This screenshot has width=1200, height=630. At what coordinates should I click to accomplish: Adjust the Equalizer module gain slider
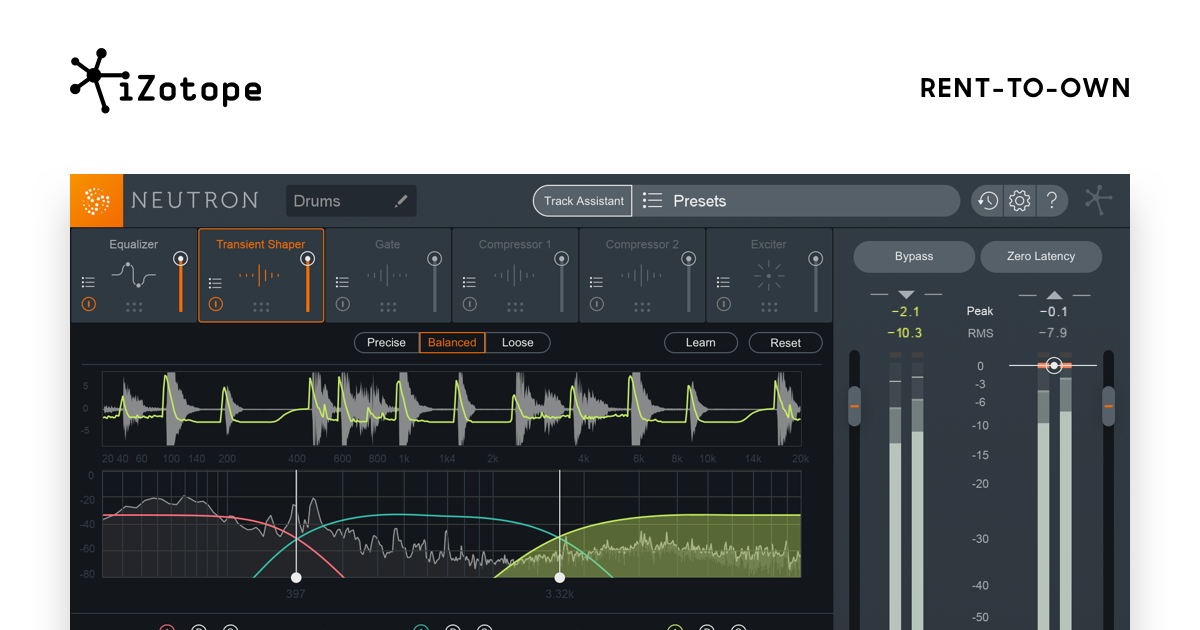click(x=181, y=258)
